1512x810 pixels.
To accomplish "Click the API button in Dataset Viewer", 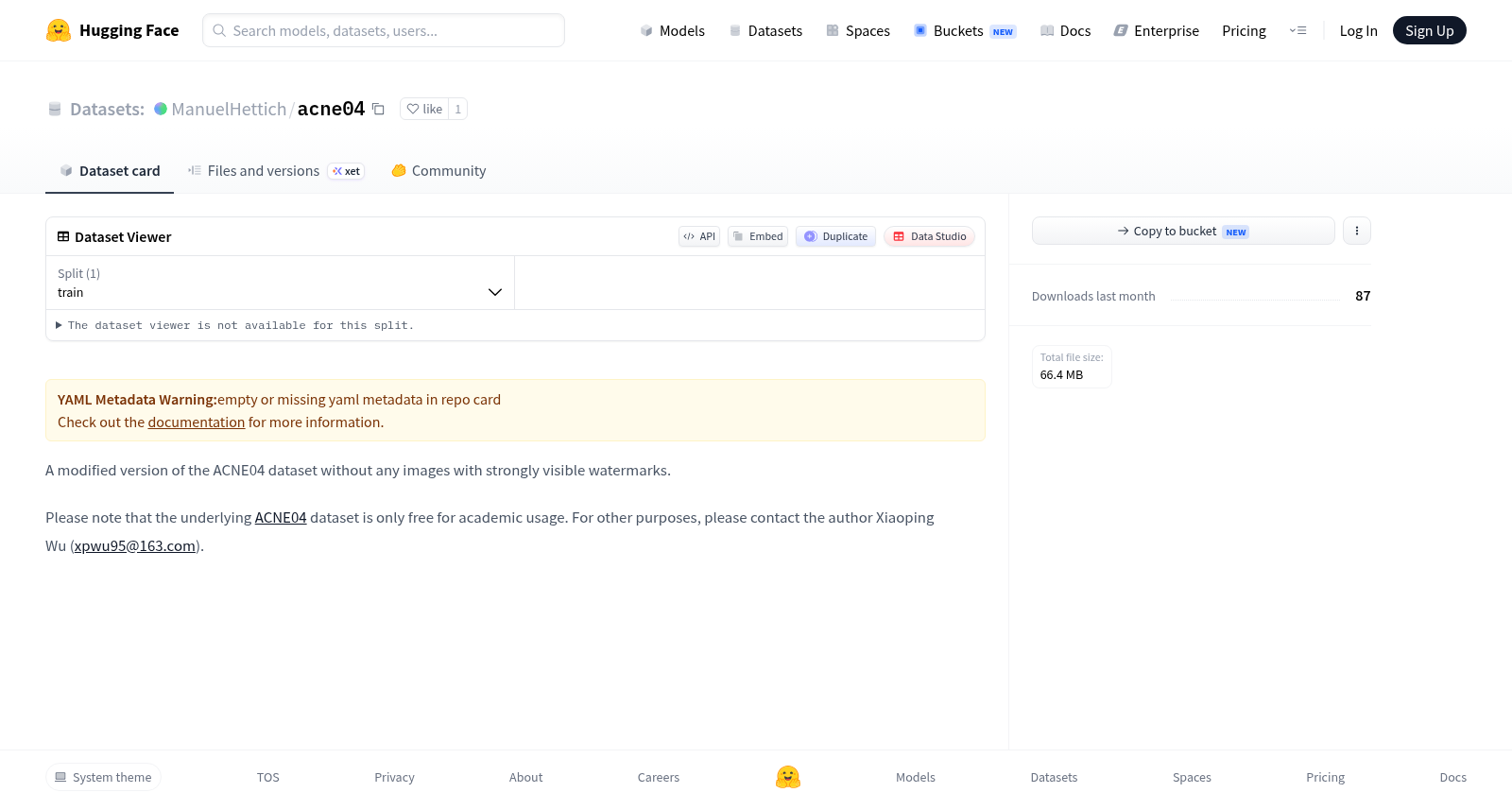I will [699, 236].
